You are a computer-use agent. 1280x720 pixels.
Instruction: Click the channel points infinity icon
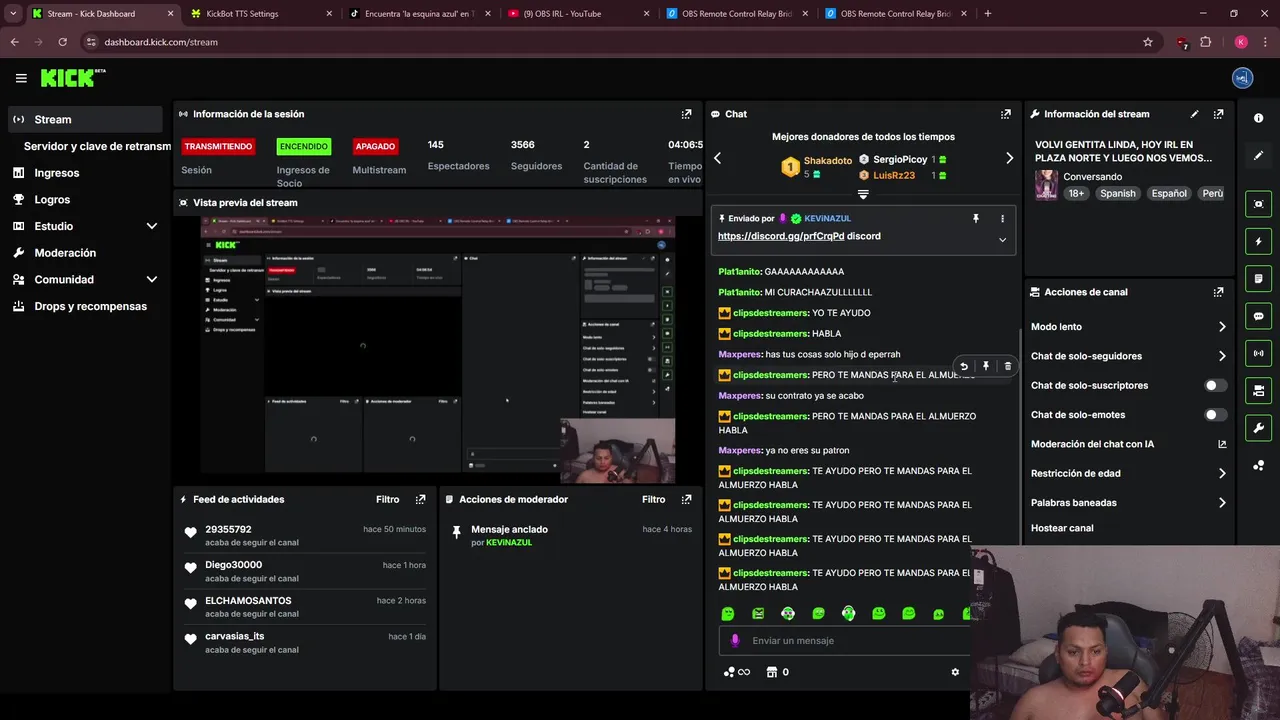(737, 672)
